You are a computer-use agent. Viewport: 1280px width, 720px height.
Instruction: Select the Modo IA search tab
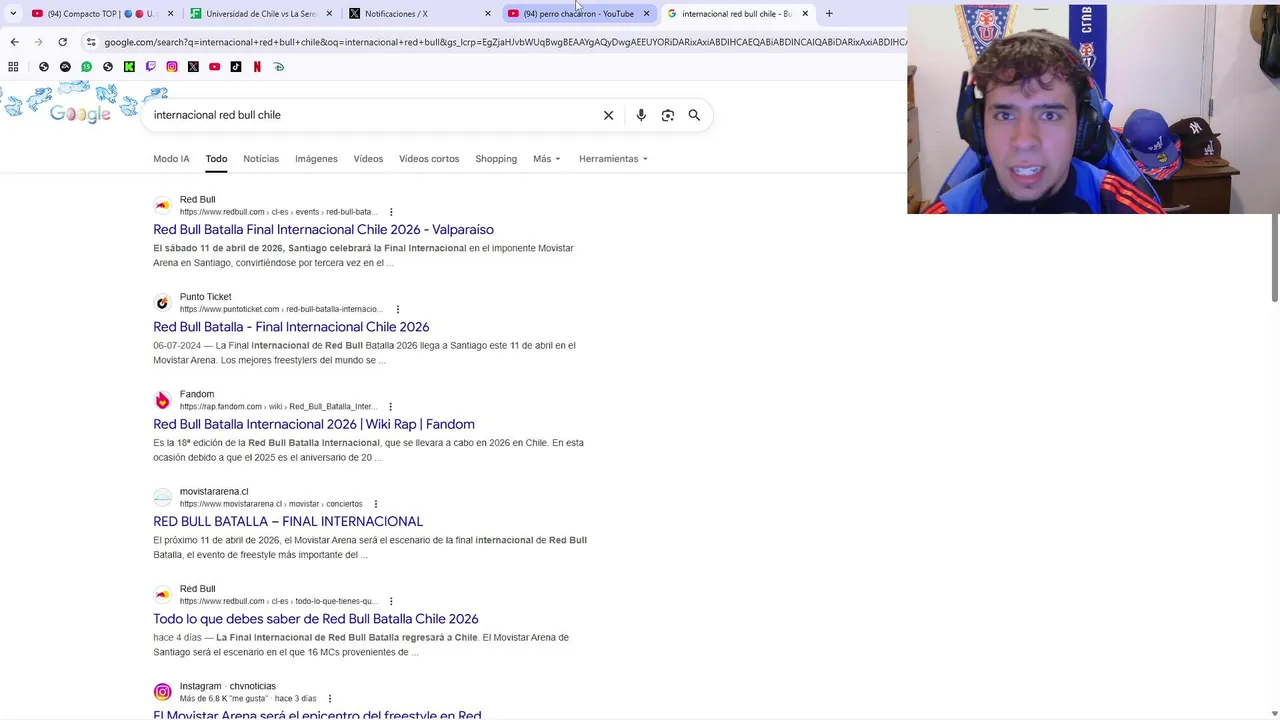pyautogui.click(x=171, y=159)
